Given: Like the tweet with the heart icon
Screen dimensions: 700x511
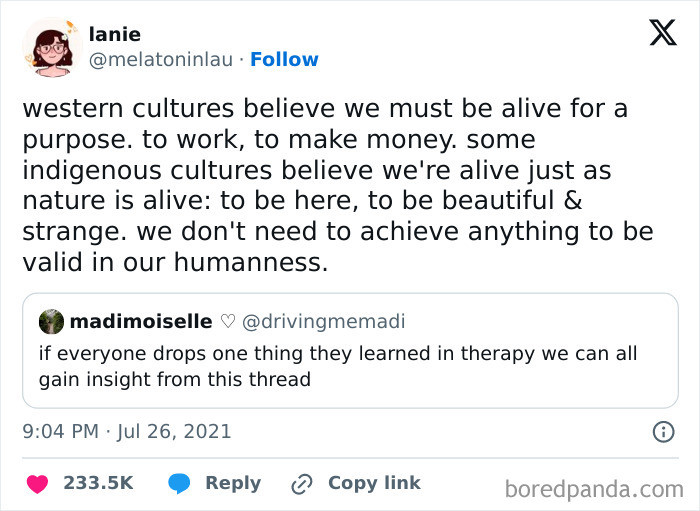Looking at the screenshot, I should 38,483.
